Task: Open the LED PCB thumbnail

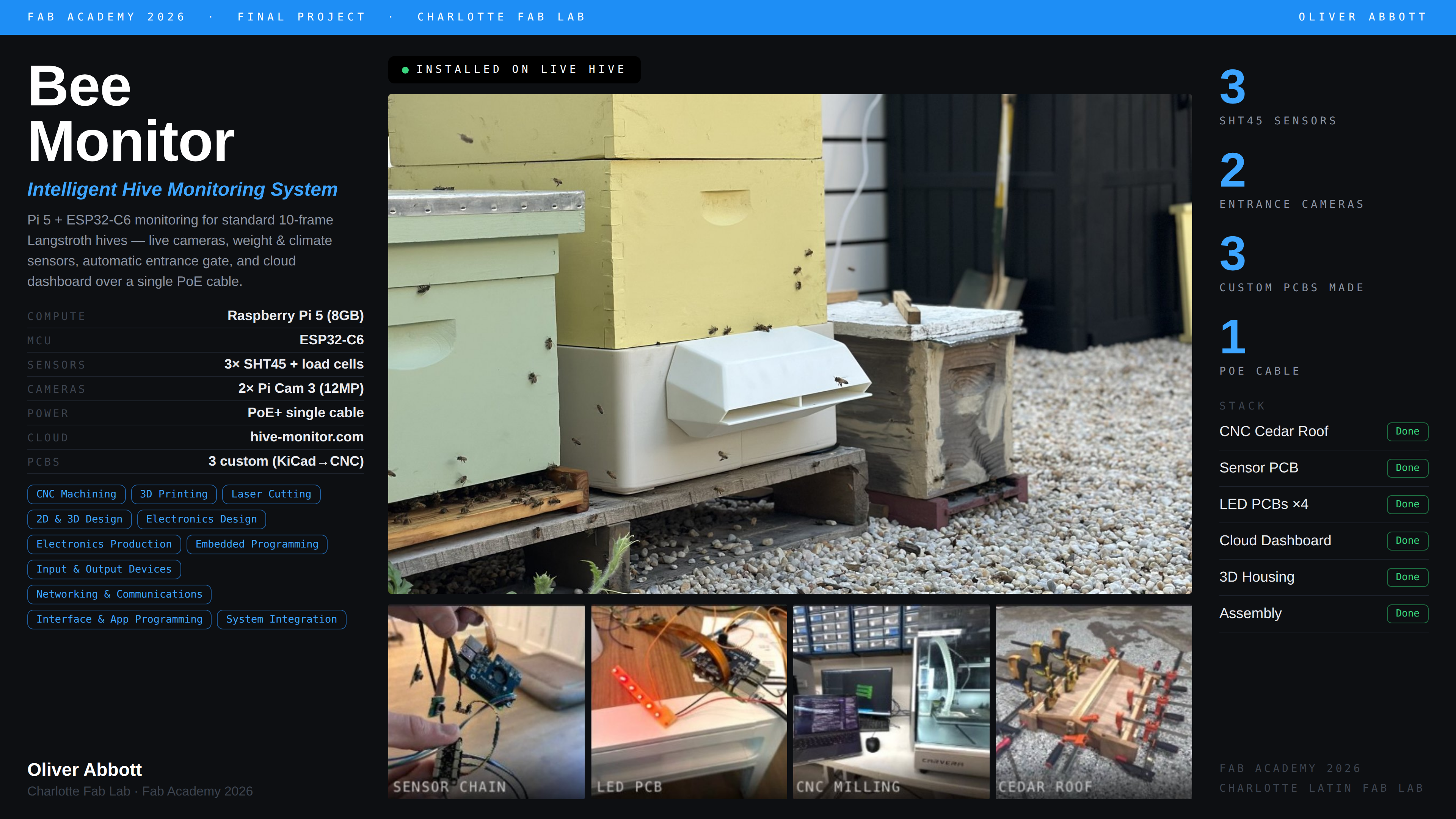Action: pos(689,702)
